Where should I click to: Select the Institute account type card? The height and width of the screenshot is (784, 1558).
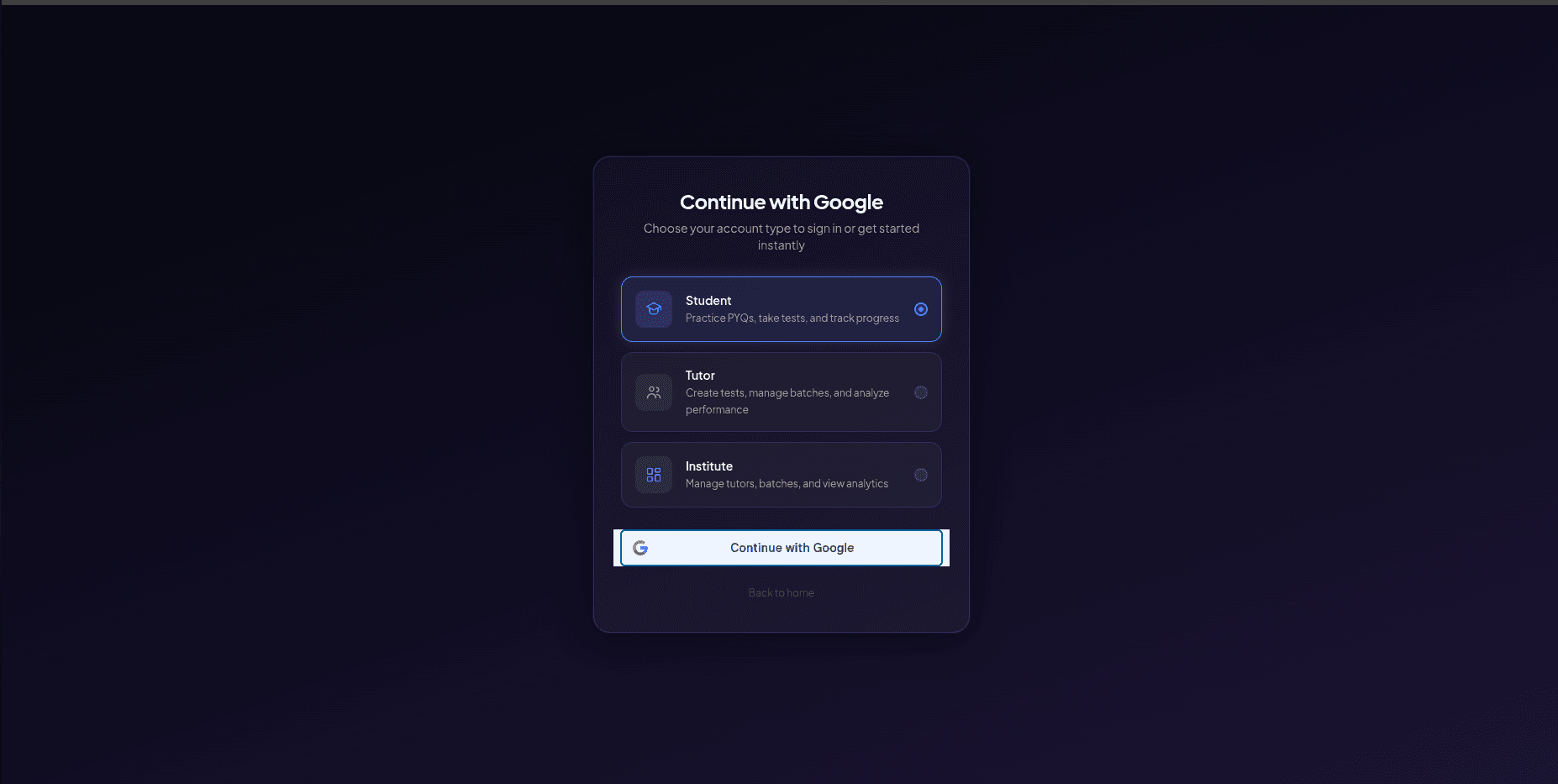pos(781,474)
